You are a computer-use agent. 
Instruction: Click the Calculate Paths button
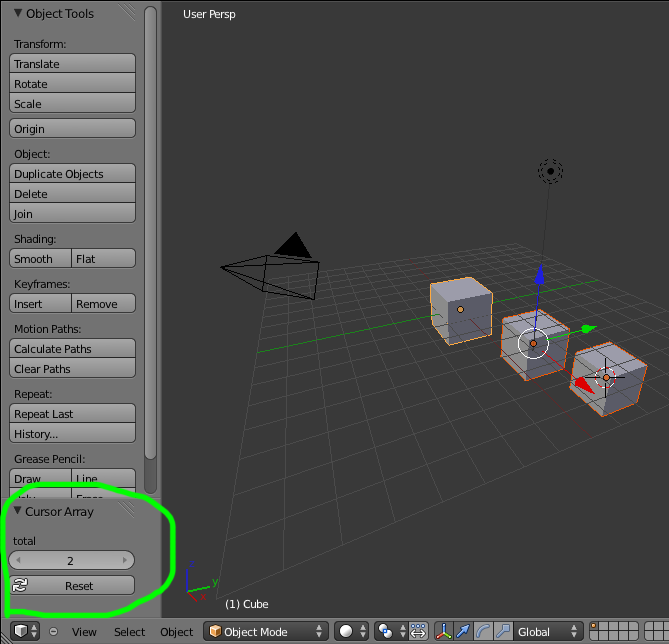click(73, 349)
